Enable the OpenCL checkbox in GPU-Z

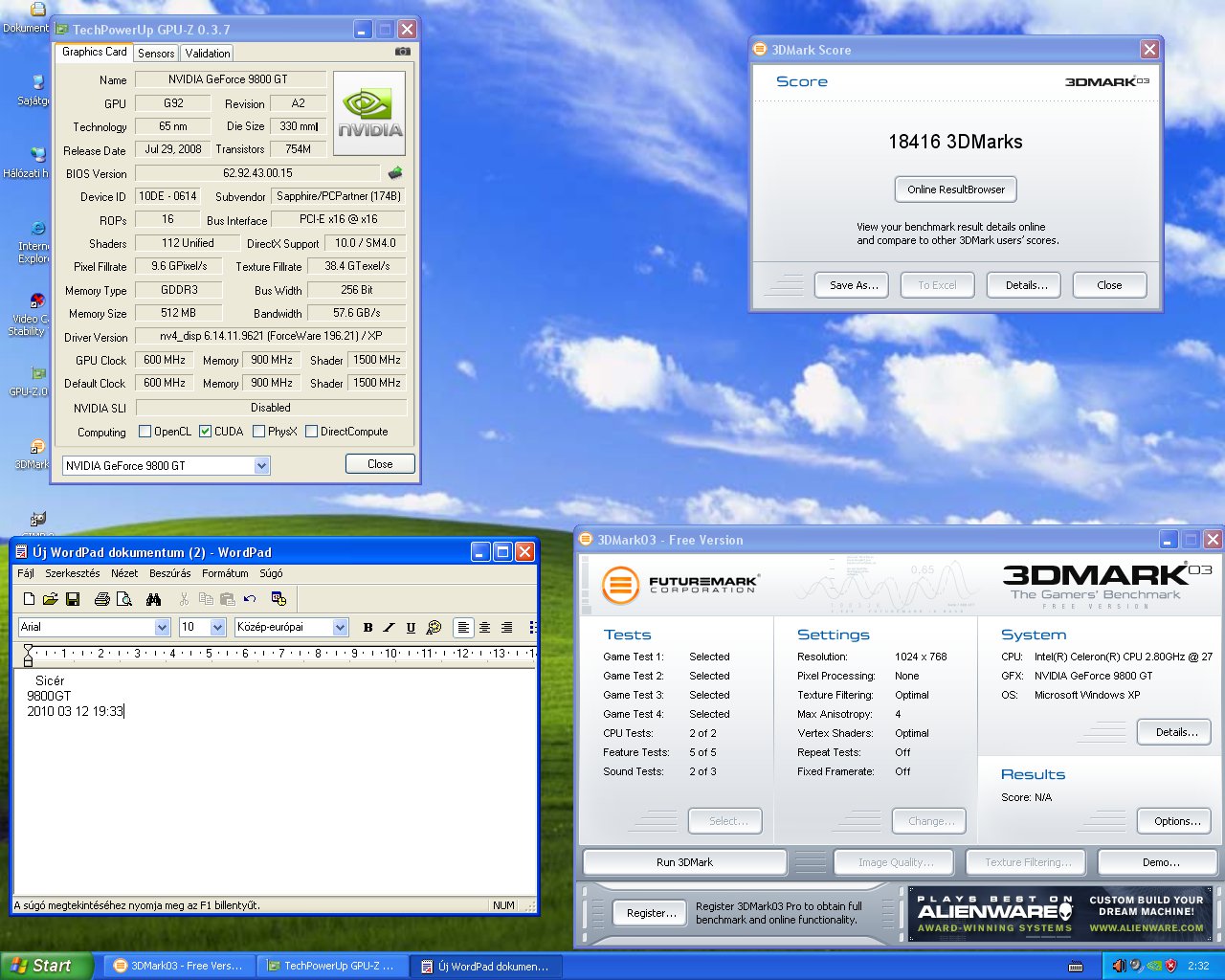pyautogui.click(x=145, y=432)
